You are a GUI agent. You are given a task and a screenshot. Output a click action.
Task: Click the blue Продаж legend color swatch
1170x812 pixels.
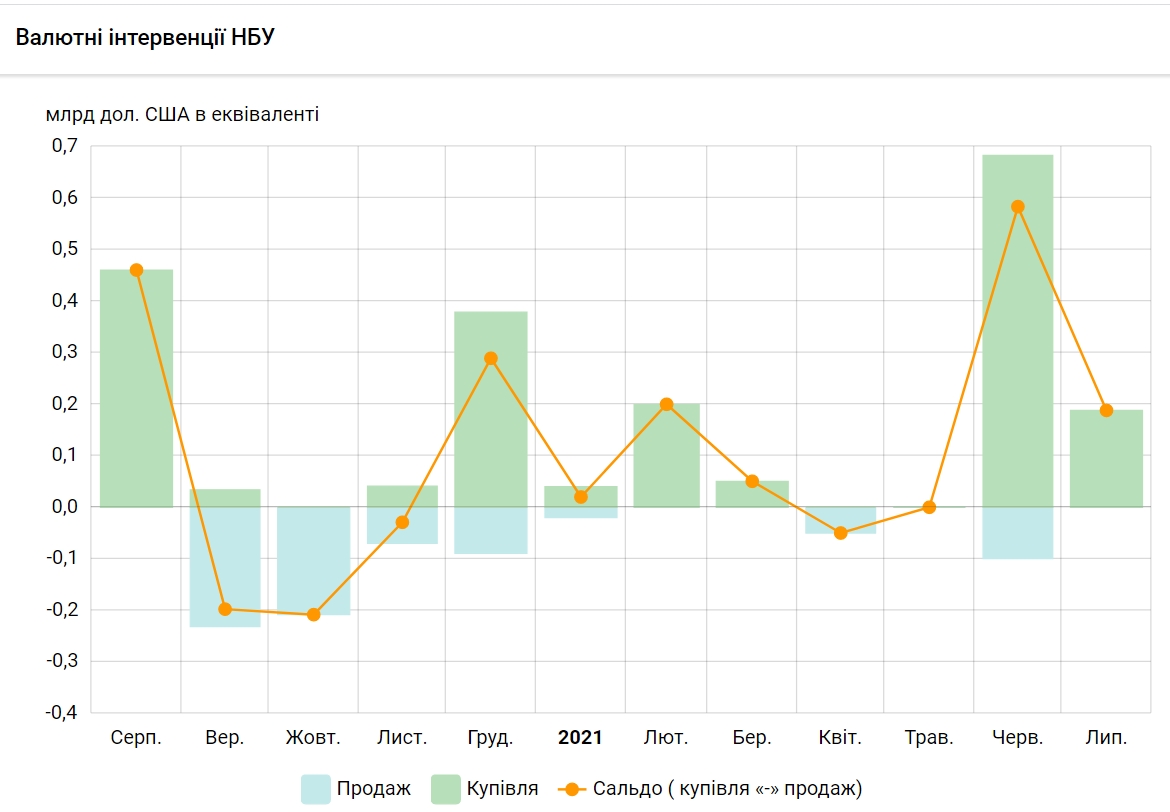pyautogui.click(x=315, y=789)
